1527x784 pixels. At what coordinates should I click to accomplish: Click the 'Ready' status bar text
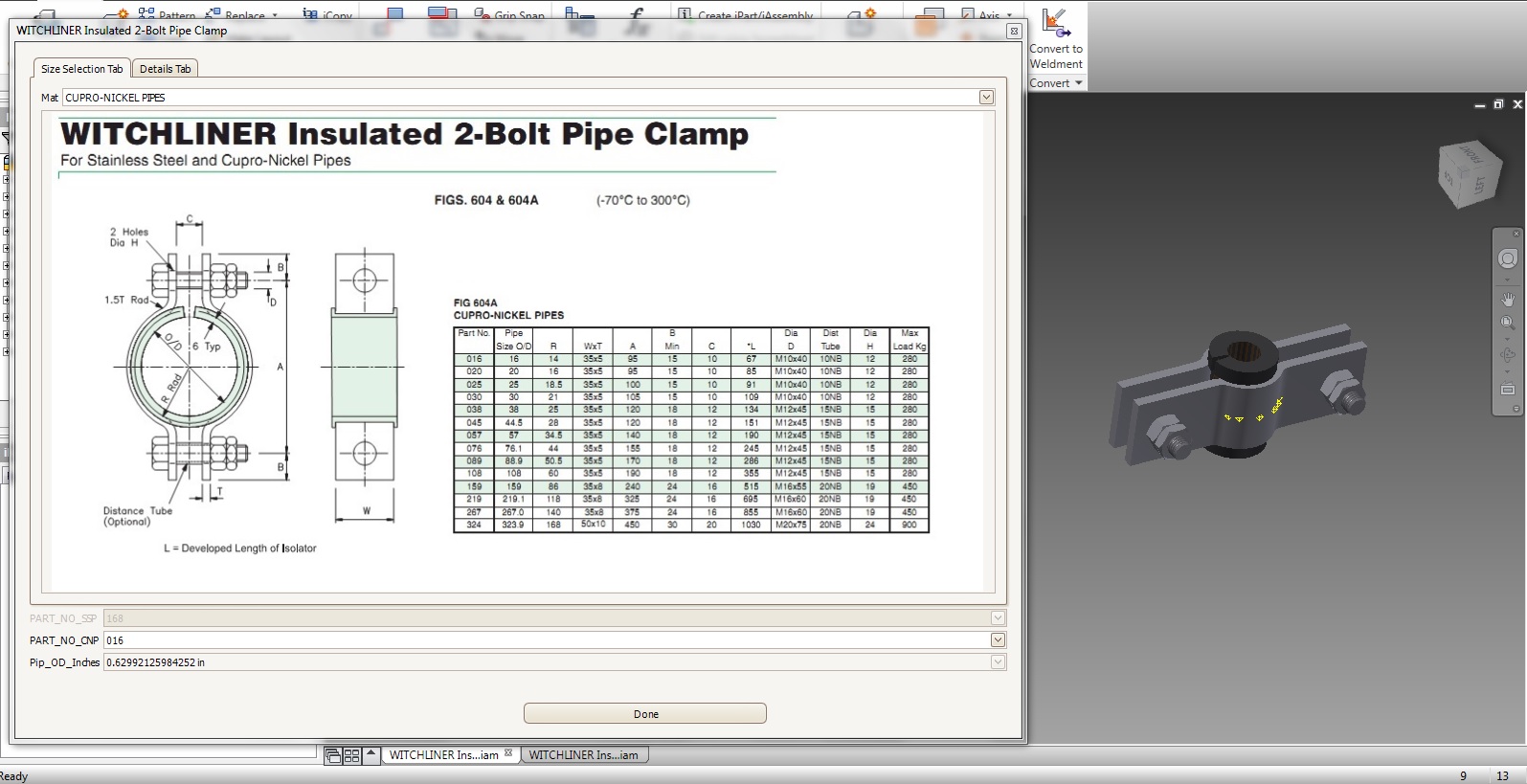(14, 776)
